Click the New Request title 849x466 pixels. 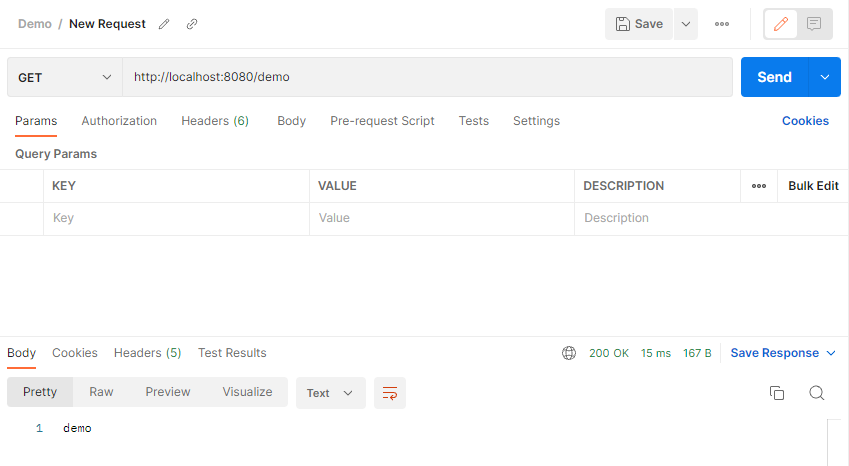tap(107, 24)
